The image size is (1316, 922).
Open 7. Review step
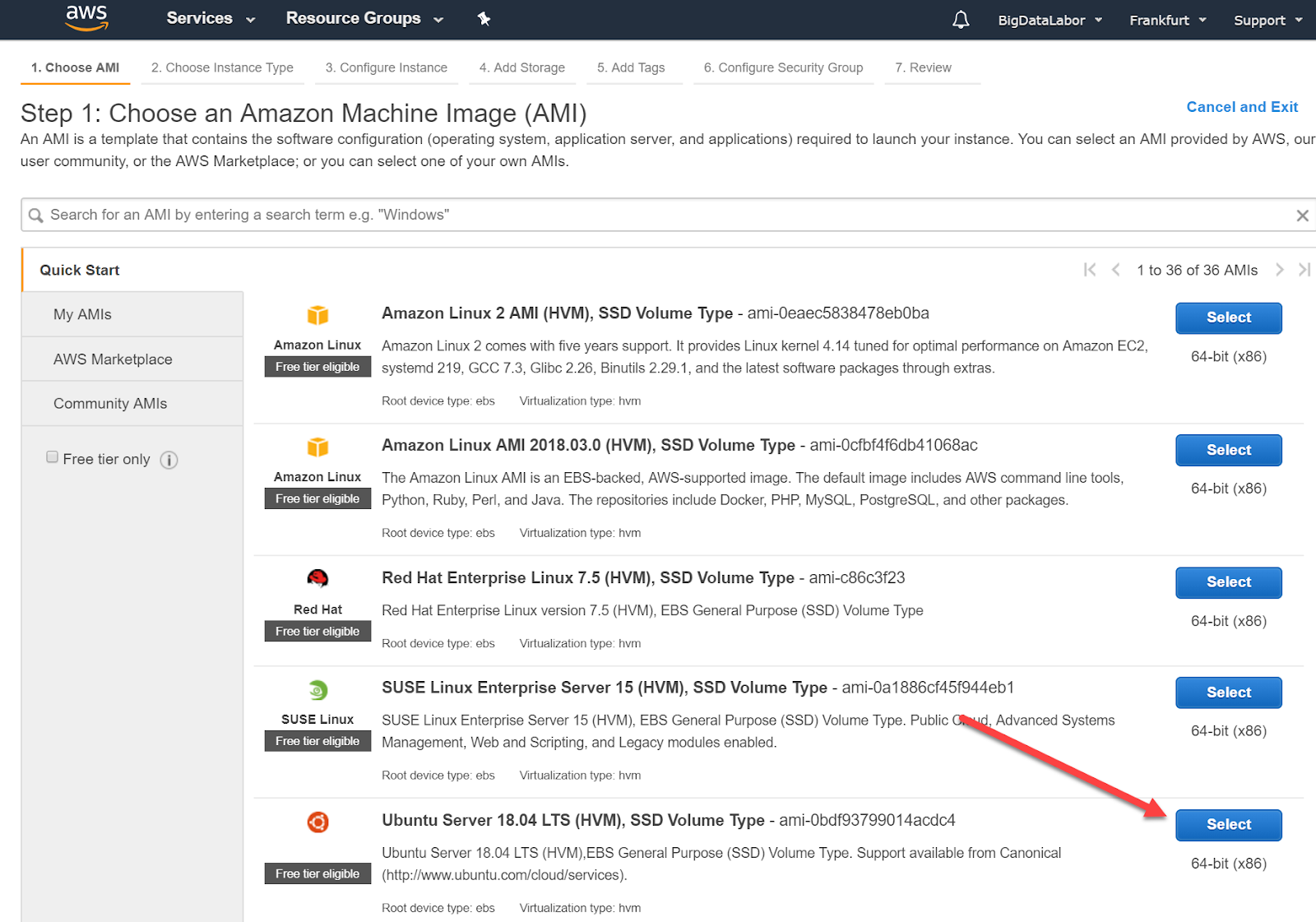[x=923, y=67]
